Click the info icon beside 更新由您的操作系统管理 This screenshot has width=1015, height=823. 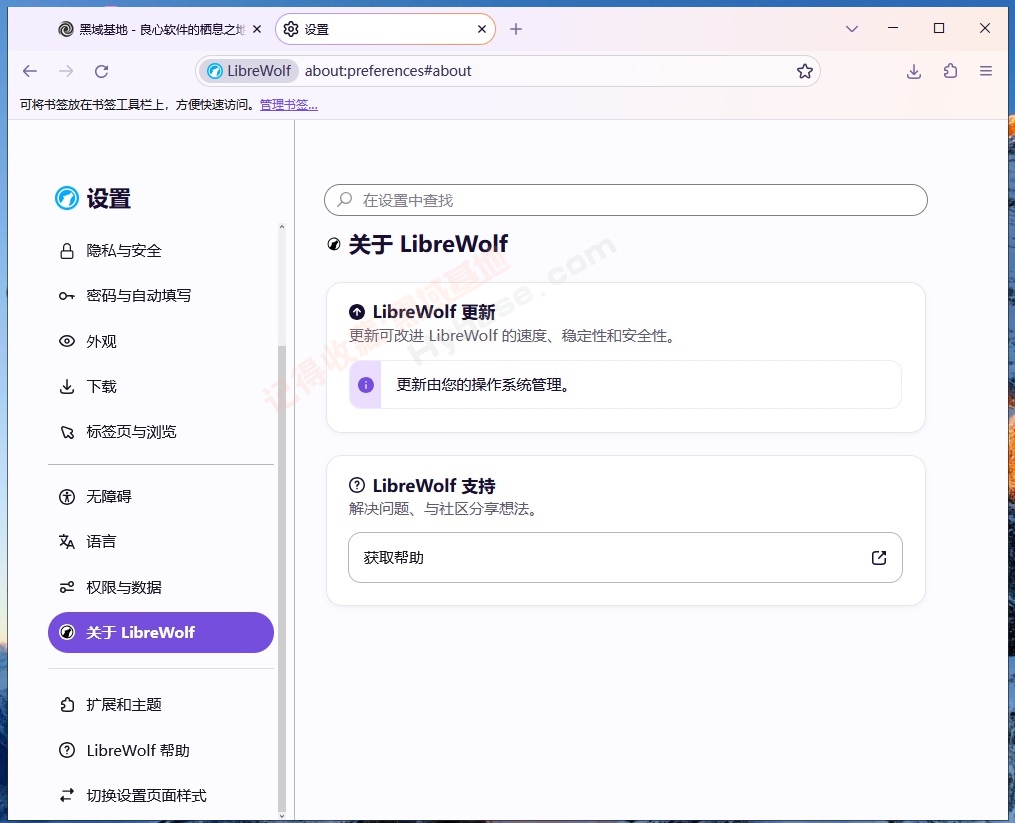click(366, 385)
